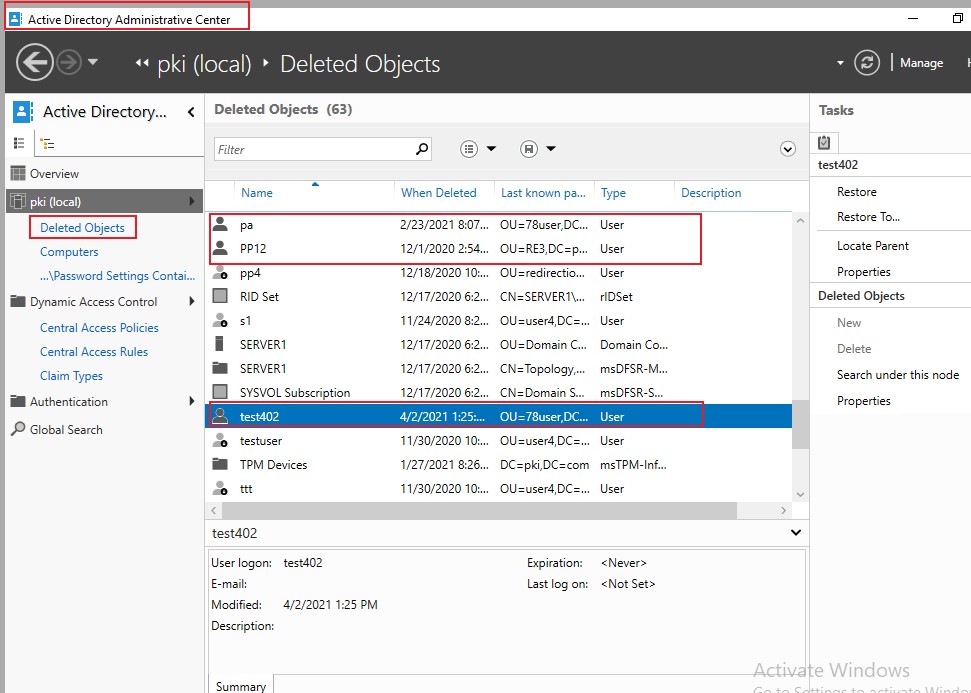This screenshot has height=693, width=971.
Task: Open Central Access Policies
Action: click(99, 328)
